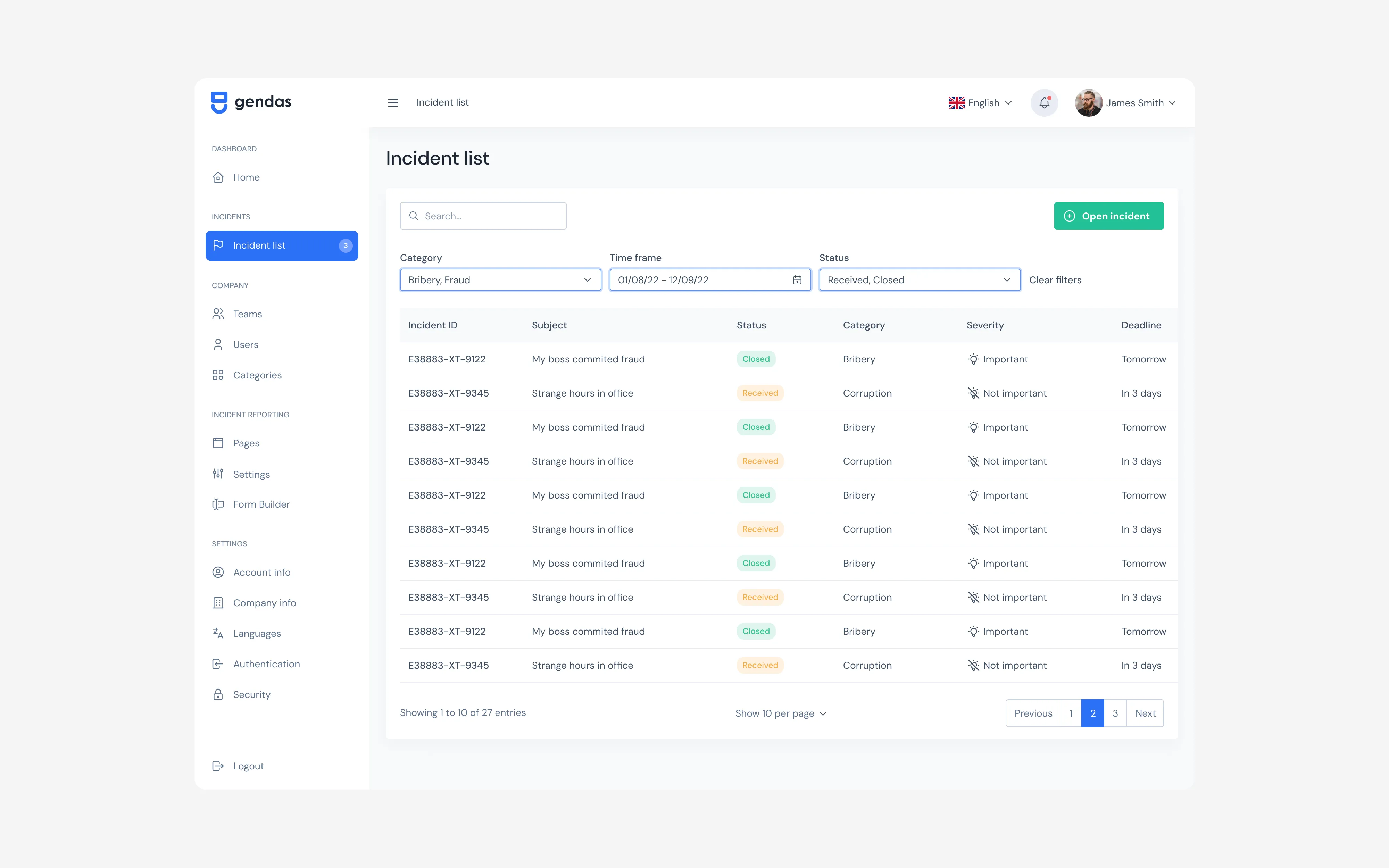The height and width of the screenshot is (868, 1389).
Task: Click the Severity column header
Action: (x=985, y=325)
